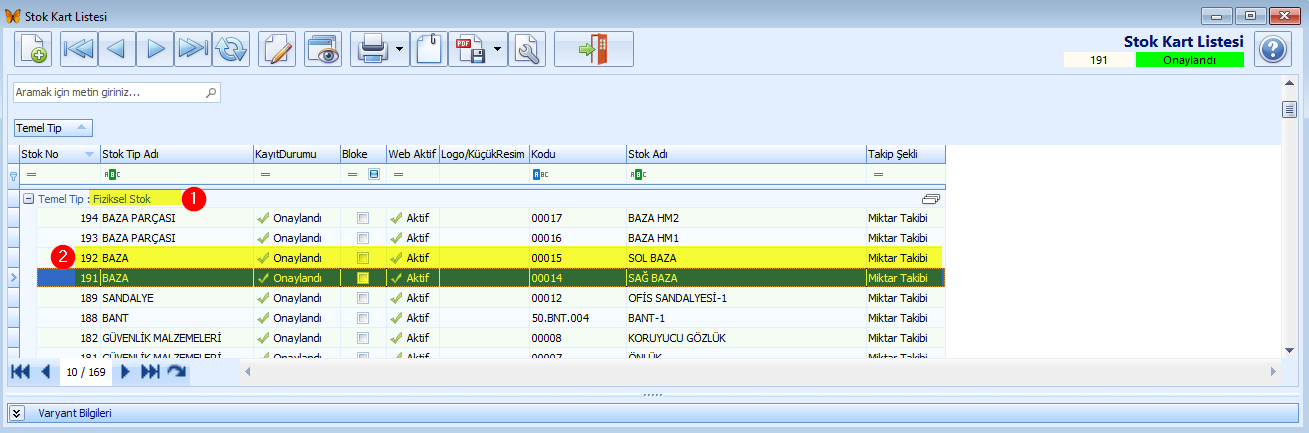Click the green Onaylandı status indicator
The width and height of the screenshot is (1309, 433).
(1189, 59)
